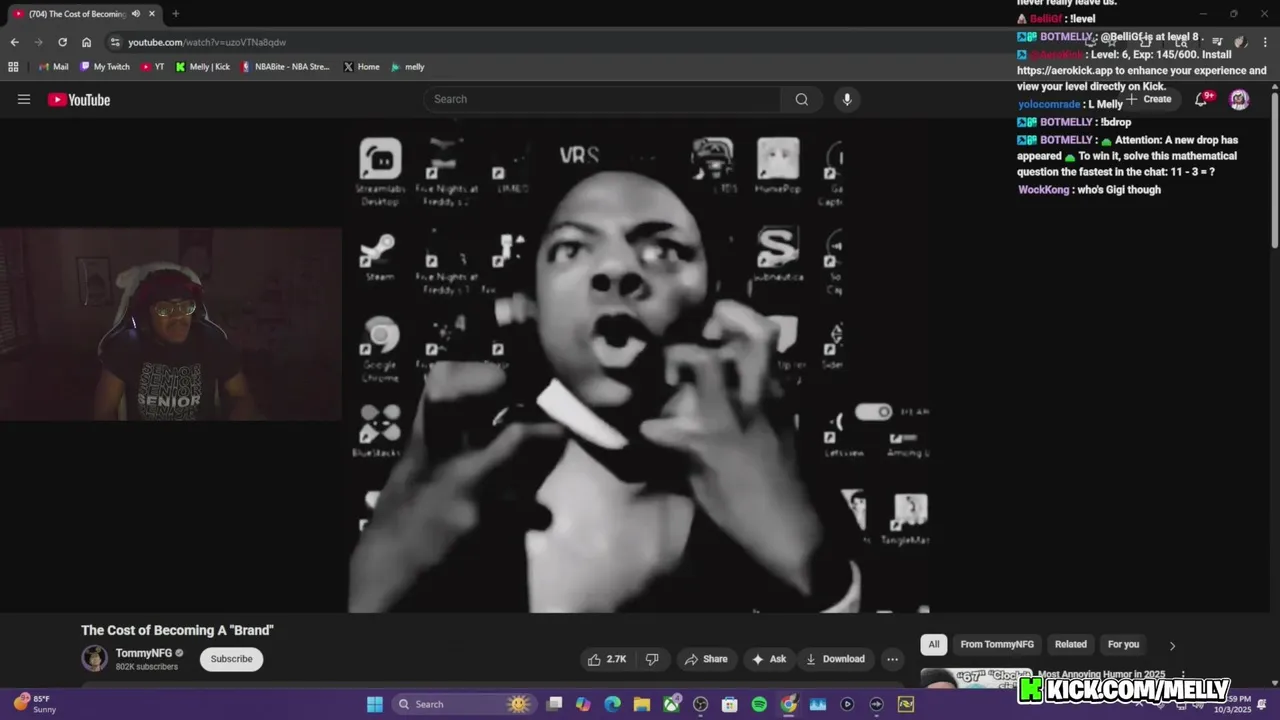Download the video
This screenshot has width=1280, height=720.
pos(835,659)
